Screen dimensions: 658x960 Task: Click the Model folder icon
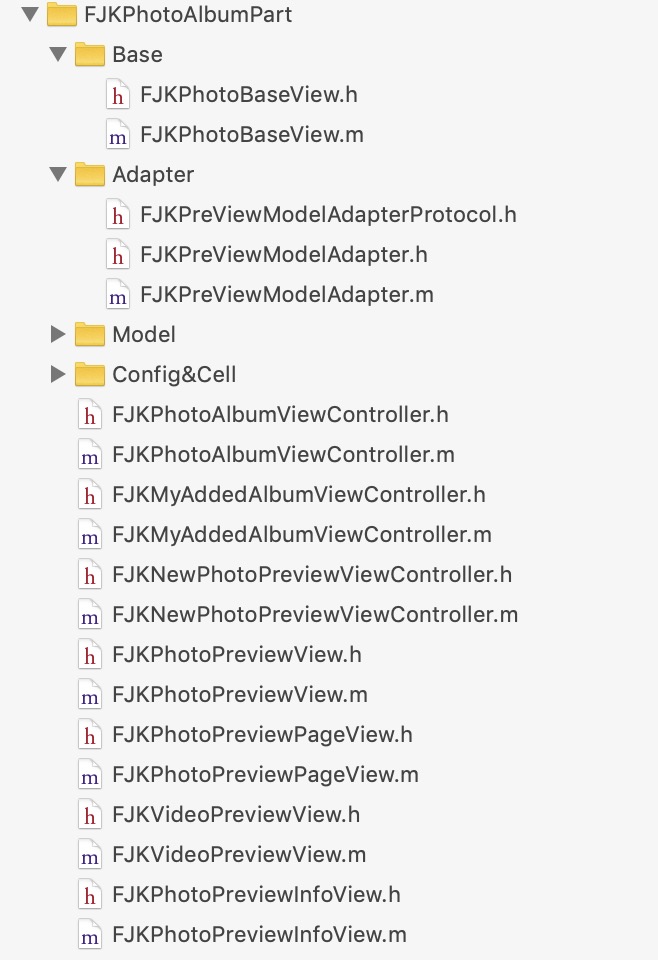(x=90, y=334)
